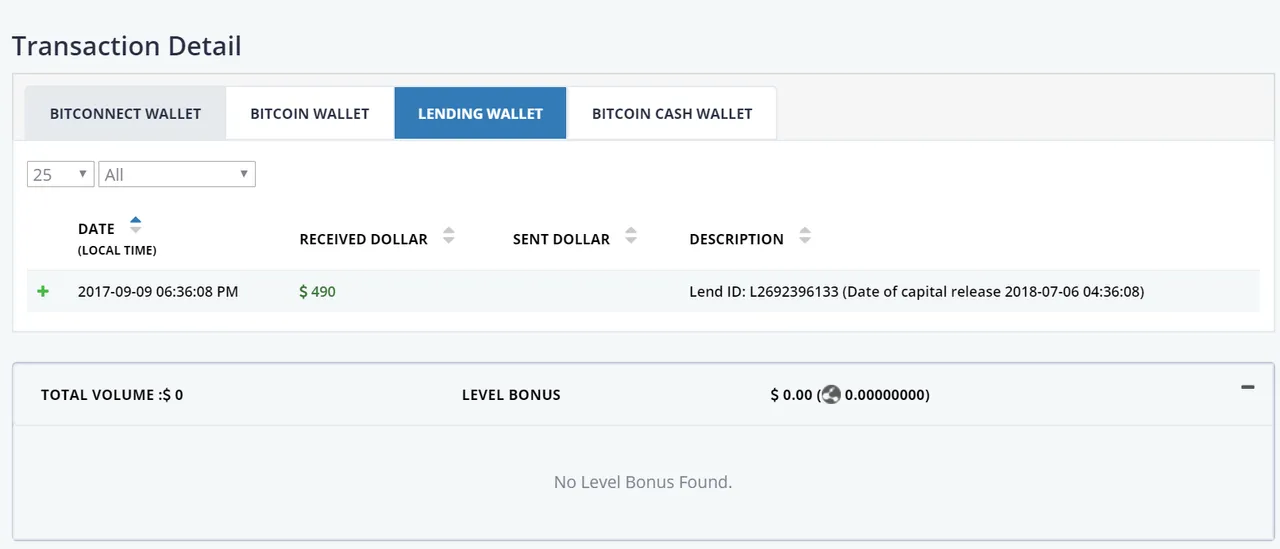Sort by Date using arrow icon
The width and height of the screenshot is (1280, 549).
coord(136,225)
